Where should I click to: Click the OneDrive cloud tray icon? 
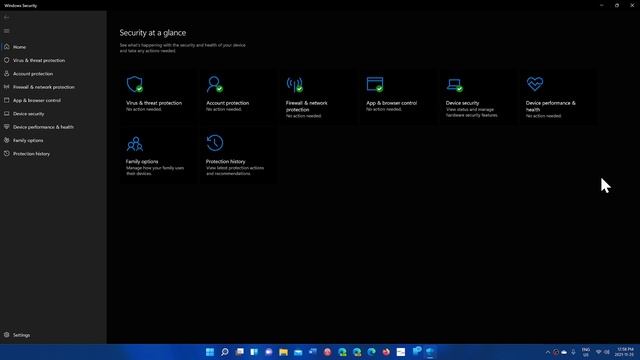[564, 352]
